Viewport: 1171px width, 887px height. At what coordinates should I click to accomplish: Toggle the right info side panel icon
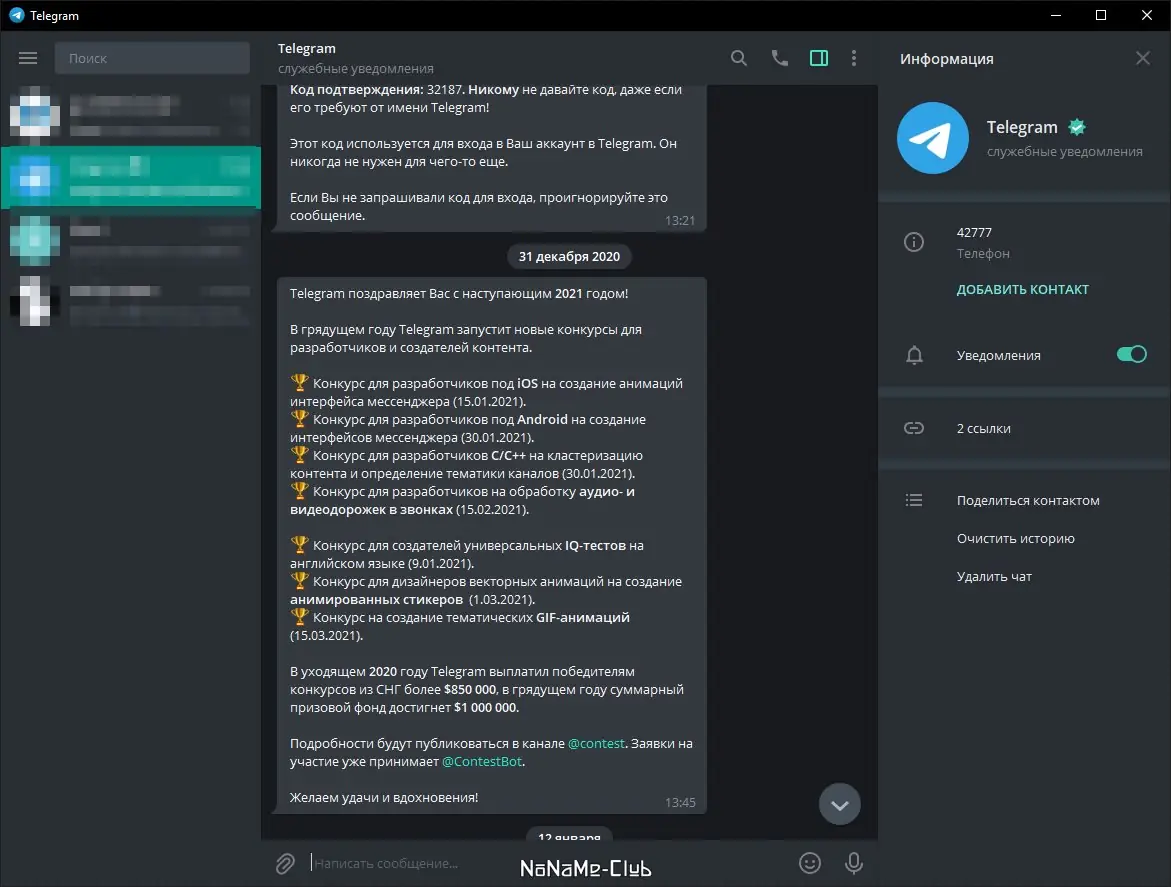(x=819, y=58)
